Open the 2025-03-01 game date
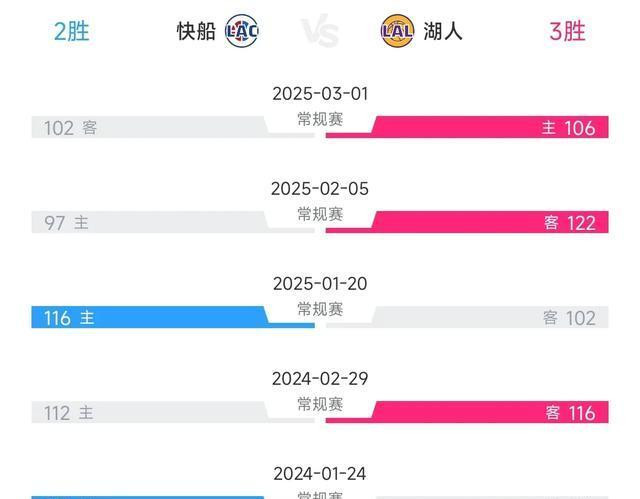Screen dimensions: 640x499 [320, 94]
